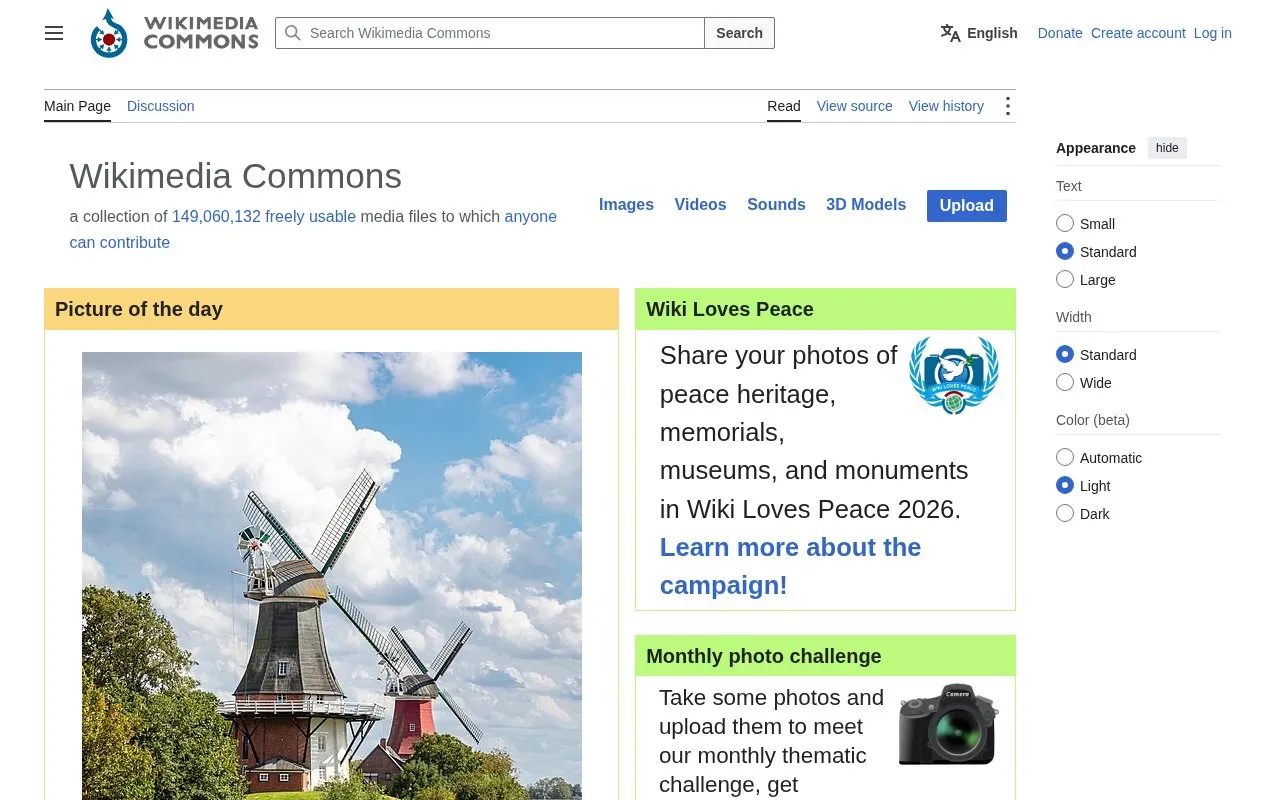The image size is (1280, 800).
Task: Open the windmill picture of the day
Action: point(332,576)
